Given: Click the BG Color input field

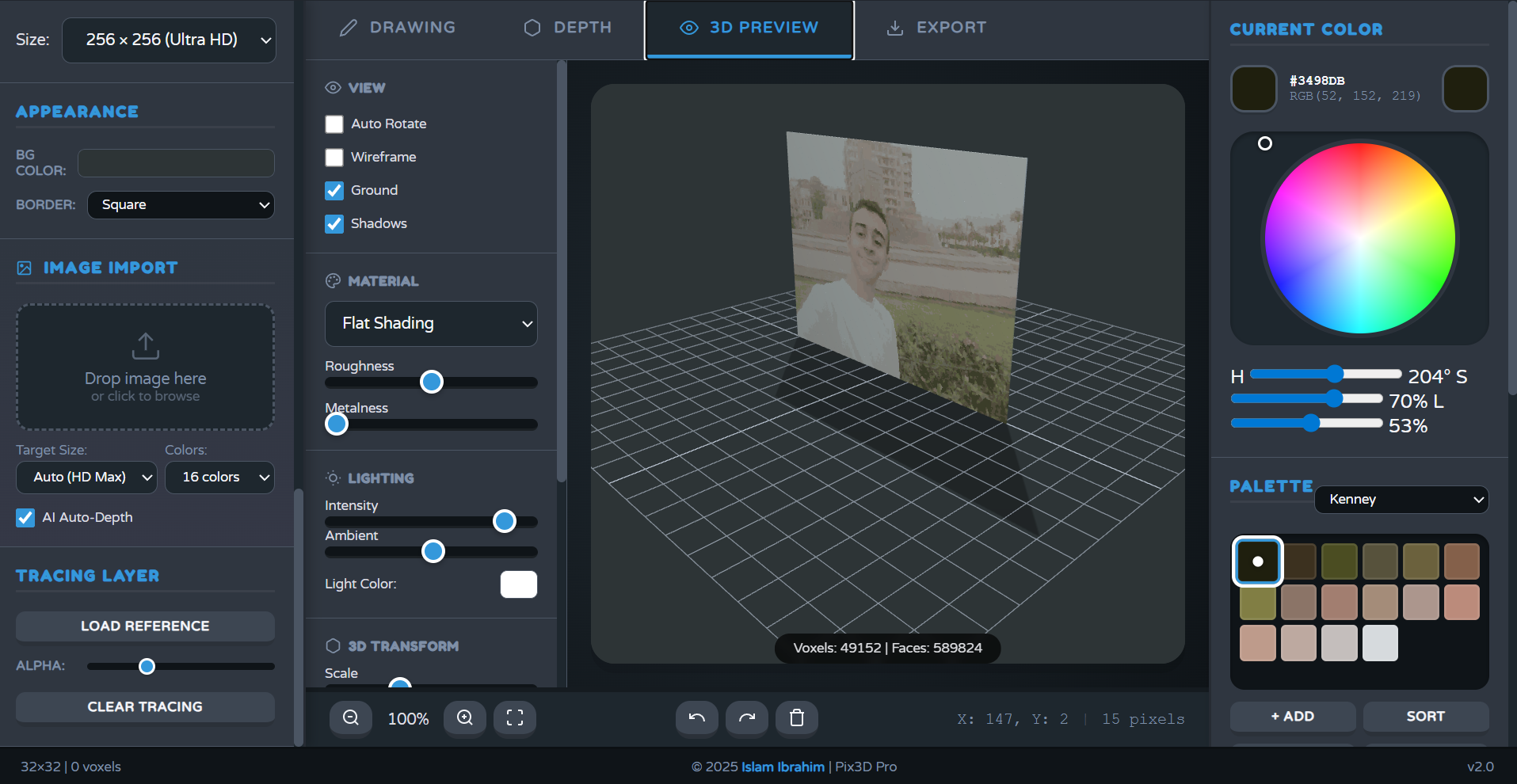Looking at the screenshot, I should click(176, 163).
